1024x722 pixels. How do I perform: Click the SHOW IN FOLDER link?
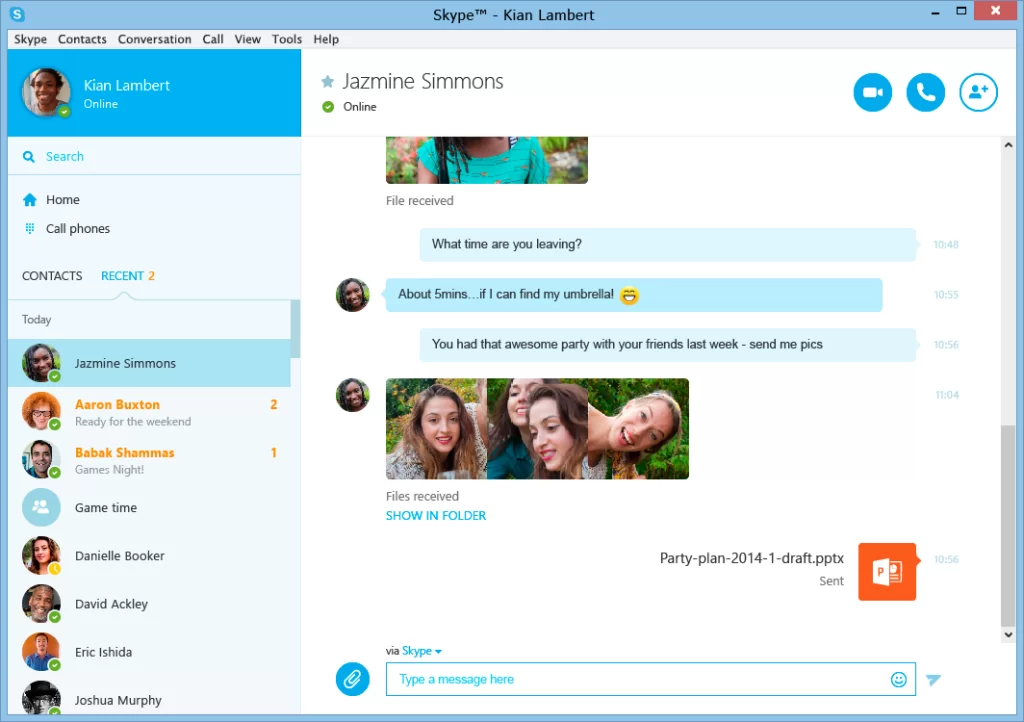click(x=435, y=516)
